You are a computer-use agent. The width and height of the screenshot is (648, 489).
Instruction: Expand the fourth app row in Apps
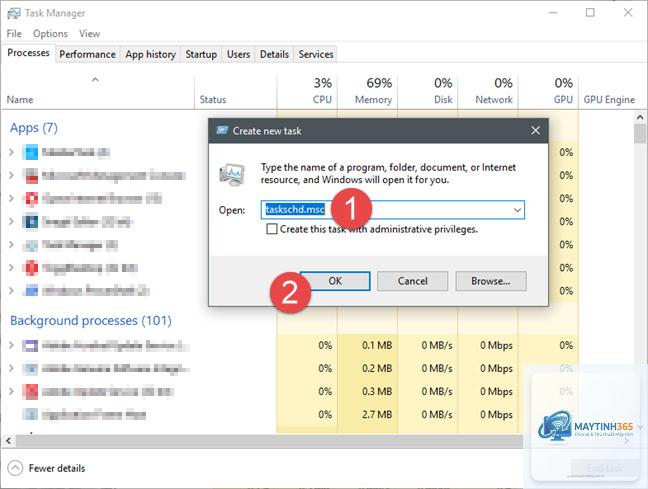point(12,222)
